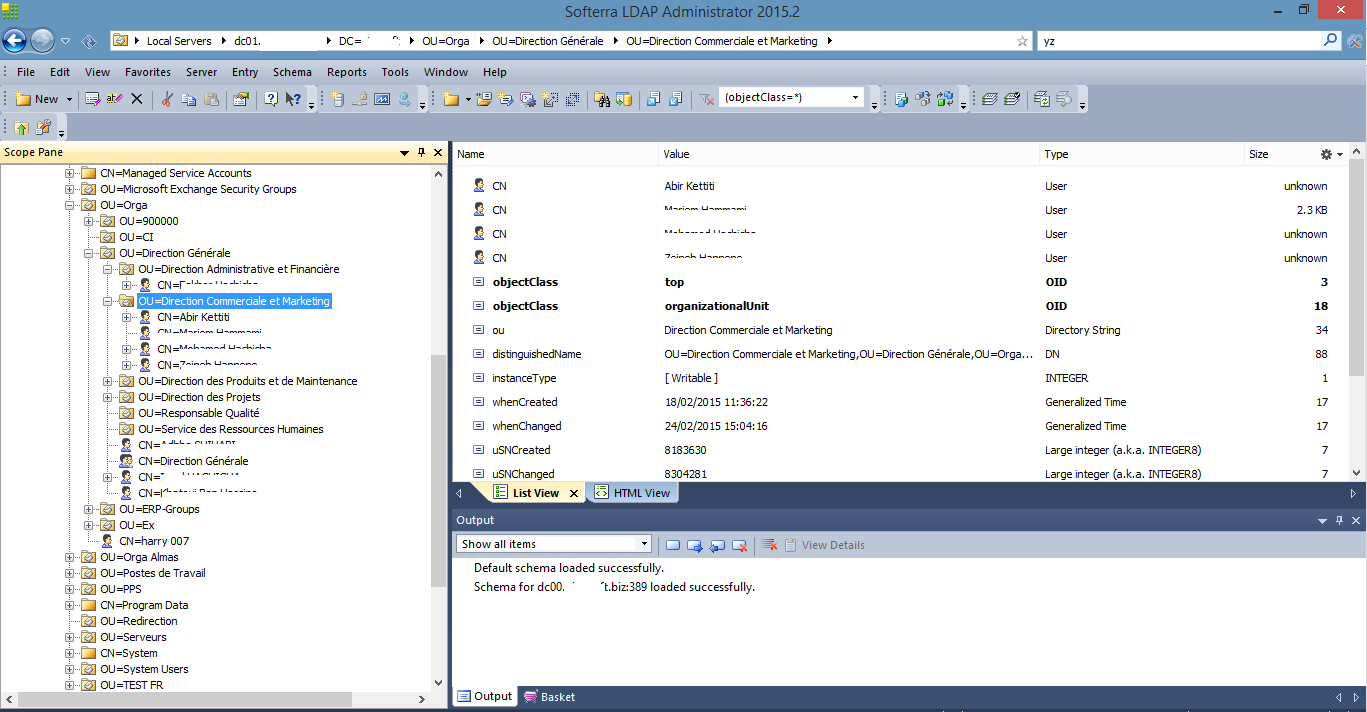This screenshot has width=1367, height=712.
Task: Click the help question mark icon
Action: point(271,99)
